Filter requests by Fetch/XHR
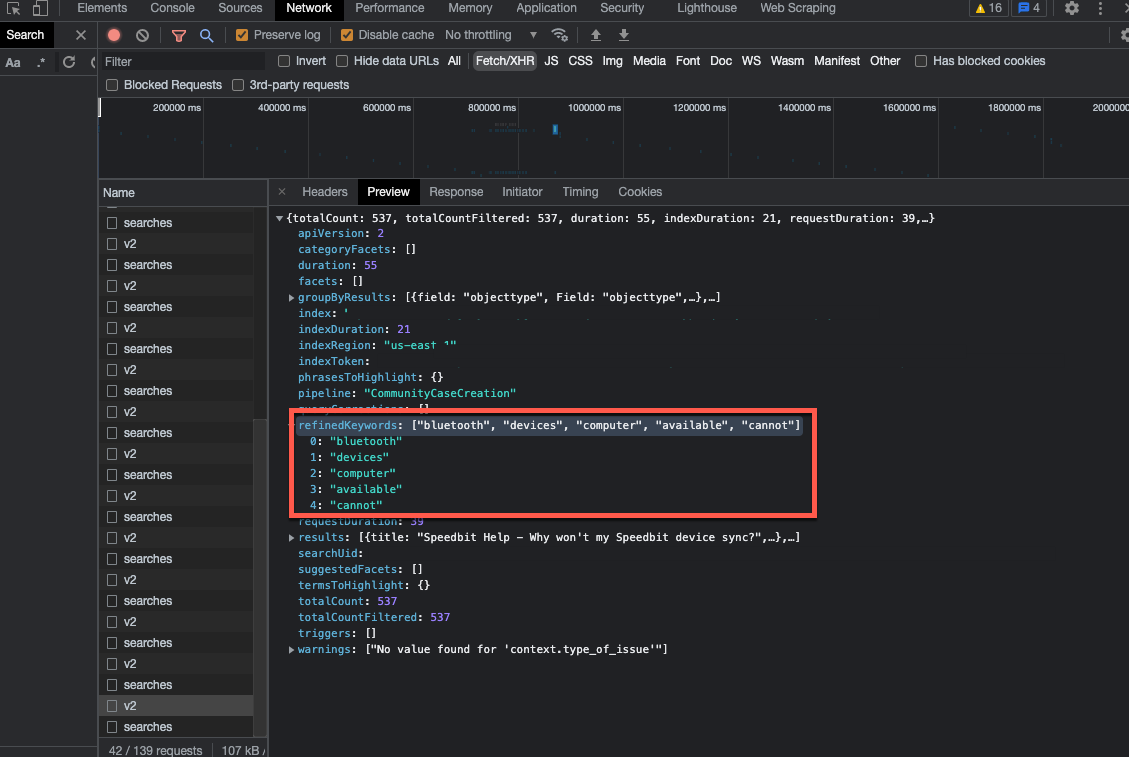Viewport: 1129px width, 757px height. click(505, 61)
